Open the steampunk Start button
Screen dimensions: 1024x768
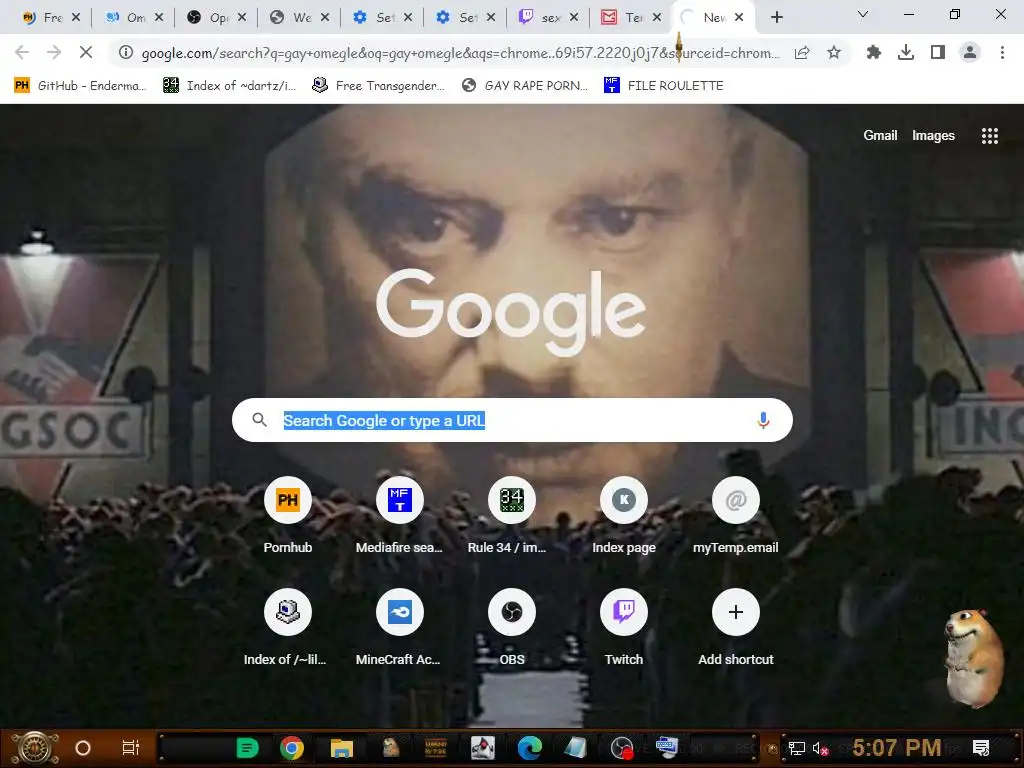coord(35,748)
